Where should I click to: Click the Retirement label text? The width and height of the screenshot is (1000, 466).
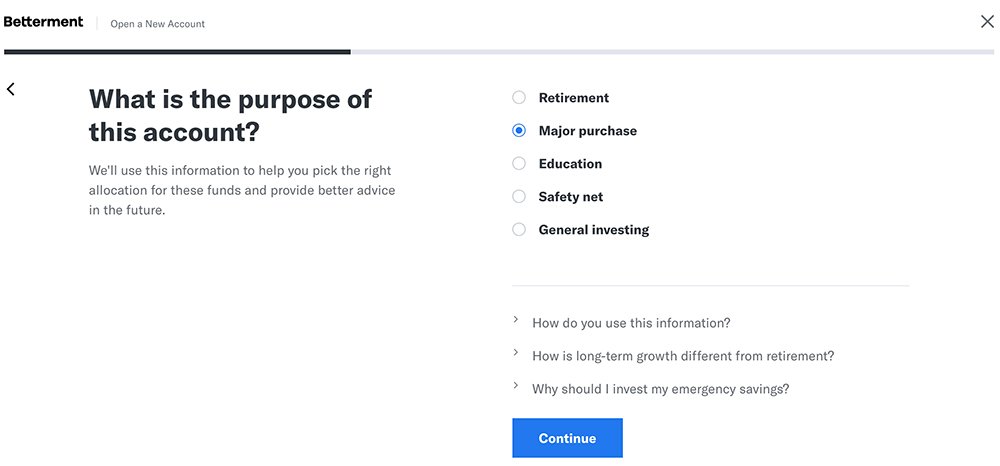574,98
